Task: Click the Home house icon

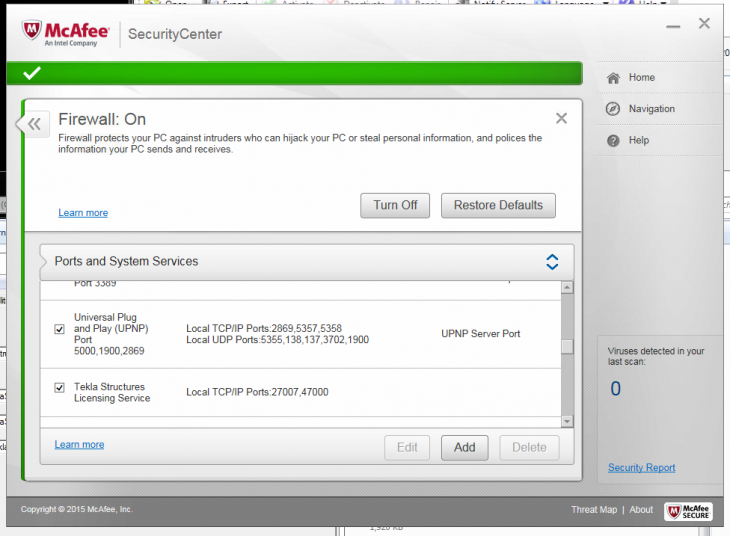Action: [x=613, y=78]
